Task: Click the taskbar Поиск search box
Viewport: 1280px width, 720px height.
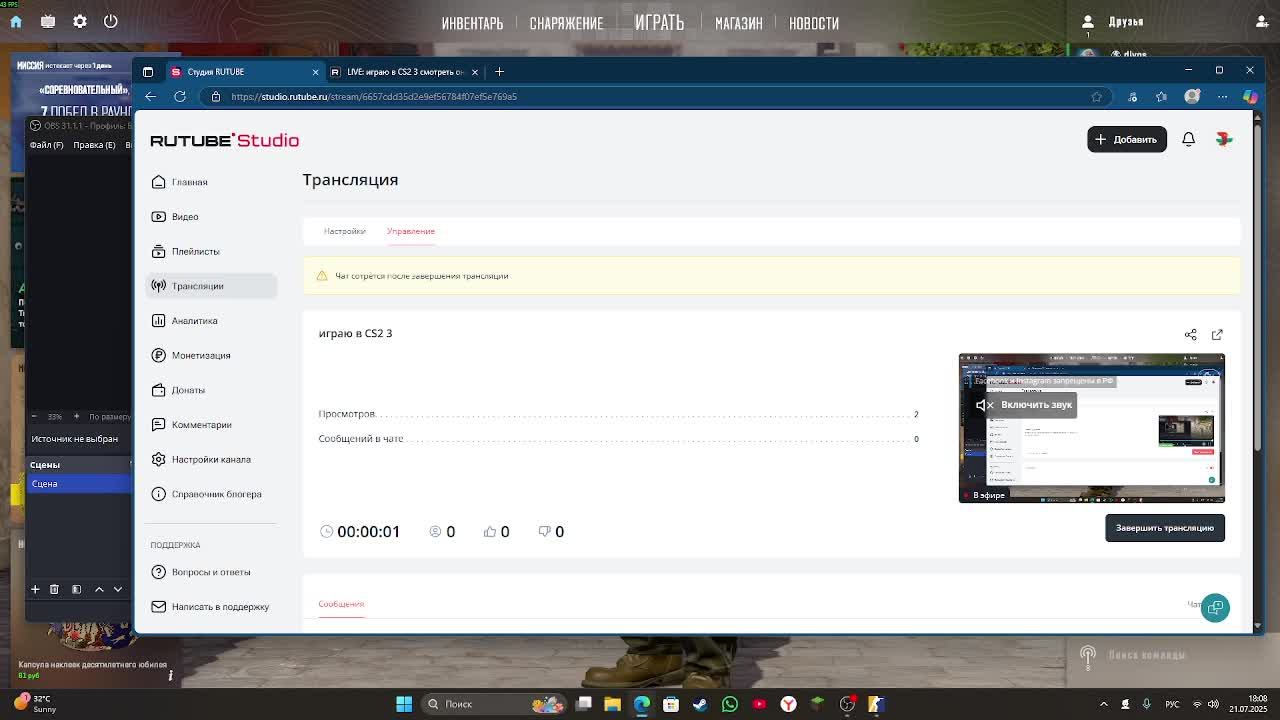Action: click(494, 704)
